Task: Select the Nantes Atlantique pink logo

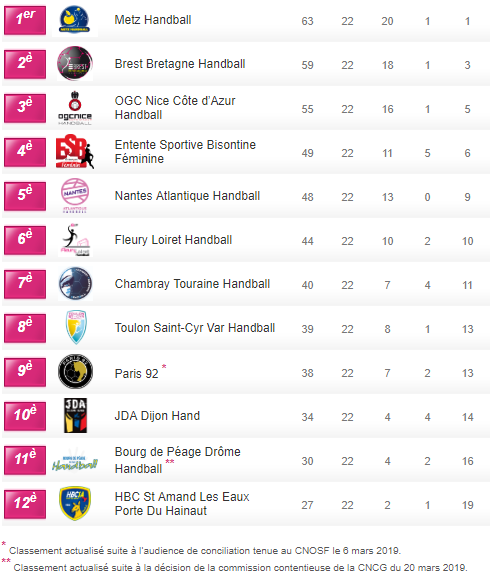Action: coord(75,195)
